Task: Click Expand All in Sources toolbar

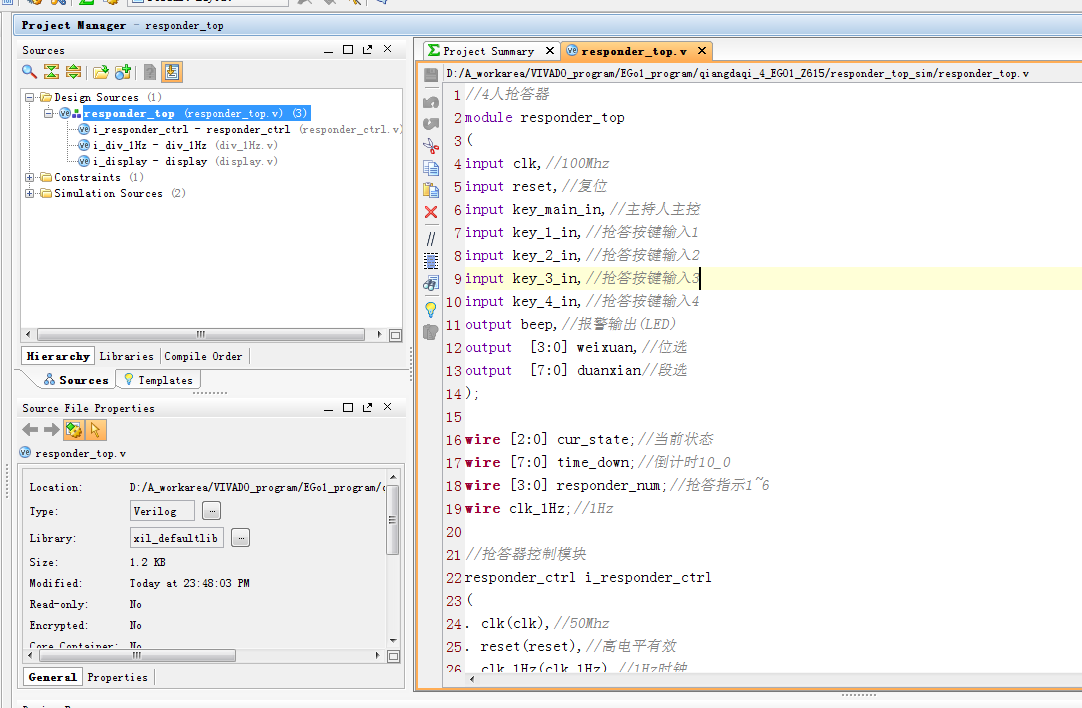Action: coord(73,72)
